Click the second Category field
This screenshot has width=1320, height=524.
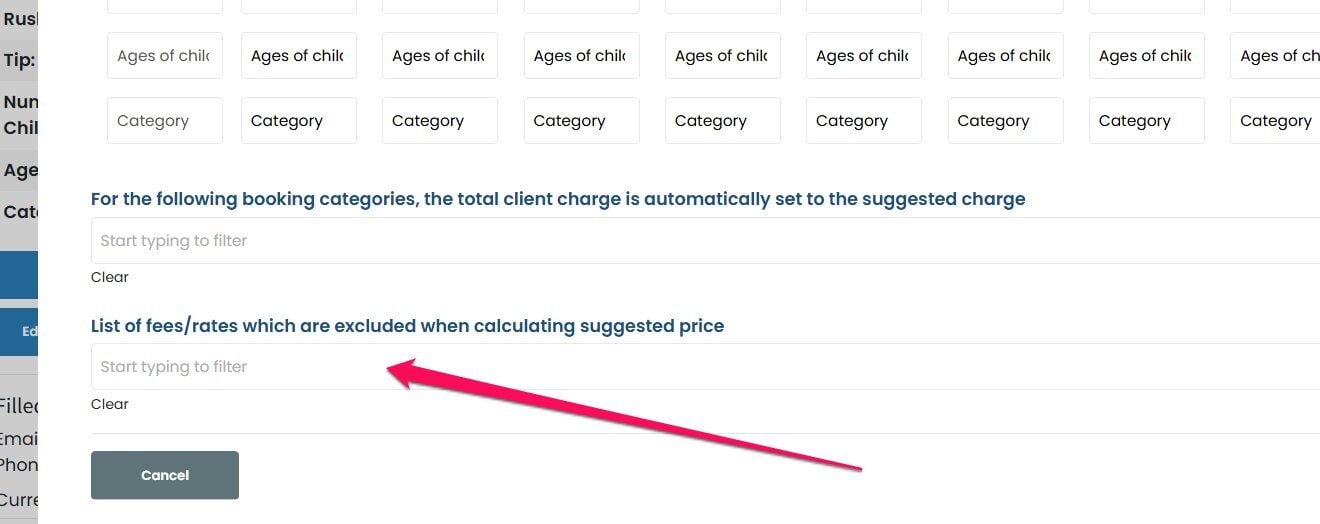coord(298,121)
